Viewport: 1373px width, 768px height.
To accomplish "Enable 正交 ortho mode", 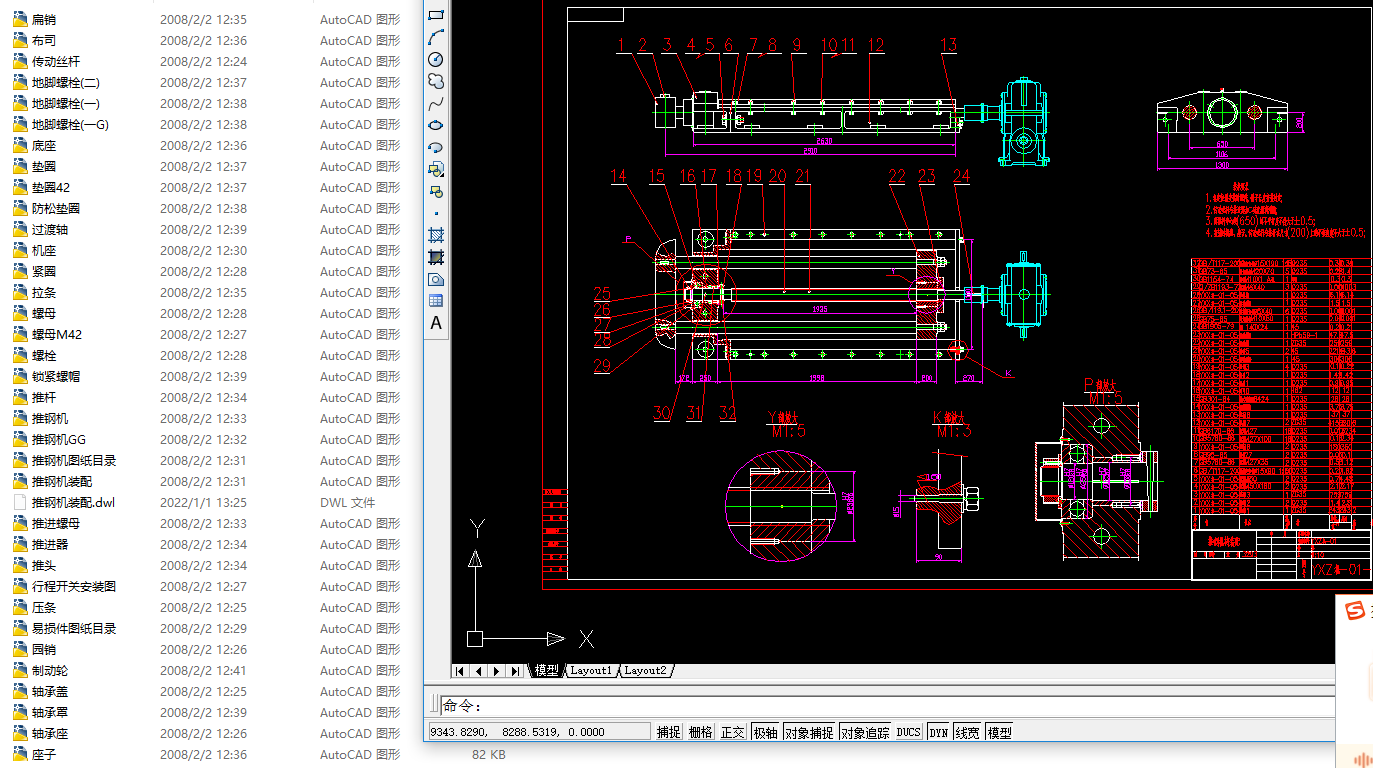I will [x=733, y=732].
